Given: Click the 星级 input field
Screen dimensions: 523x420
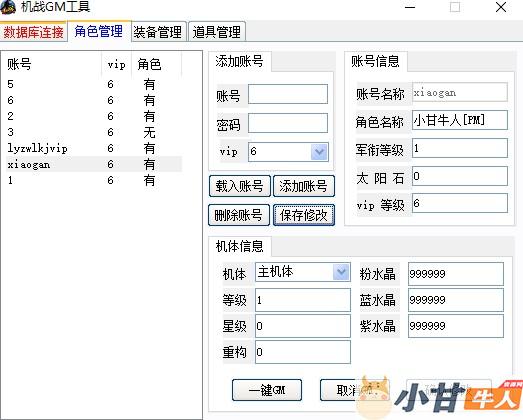Looking at the screenshot, I should click(303, 326).
